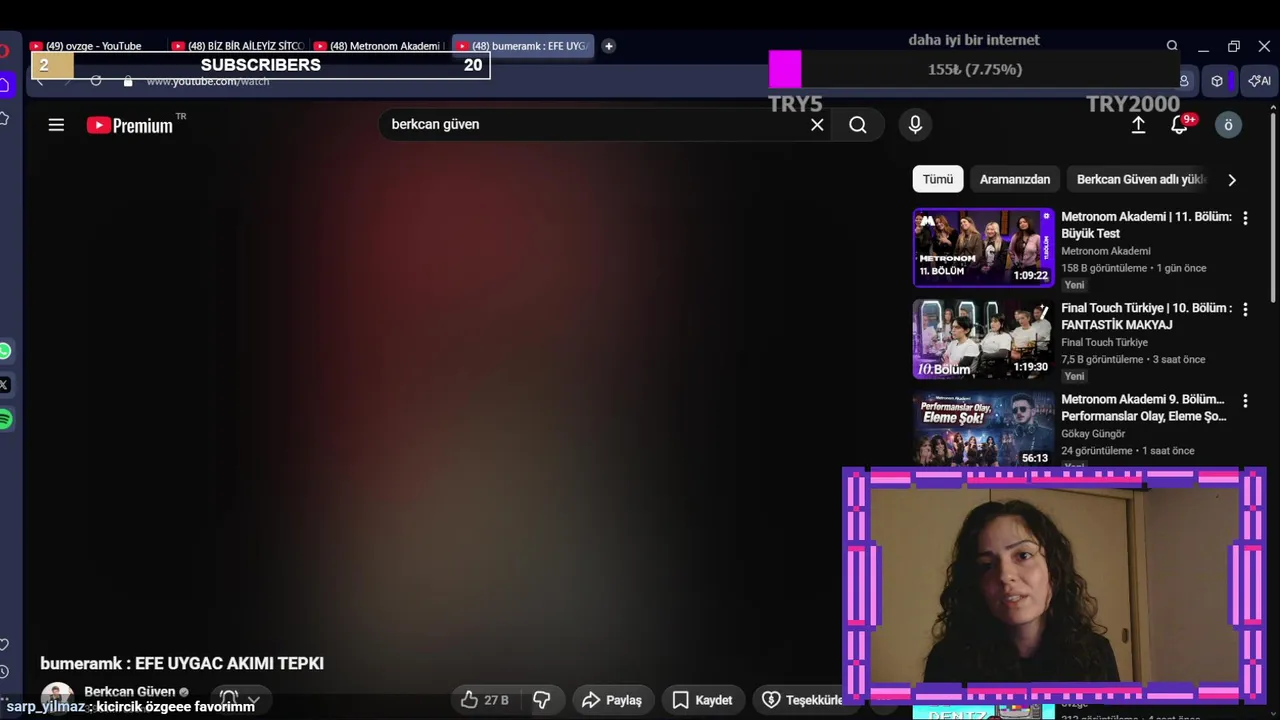Select the Aramanızdan filter chip
The width and height of the screenshot is (1280, 720).
(1015, 179)
